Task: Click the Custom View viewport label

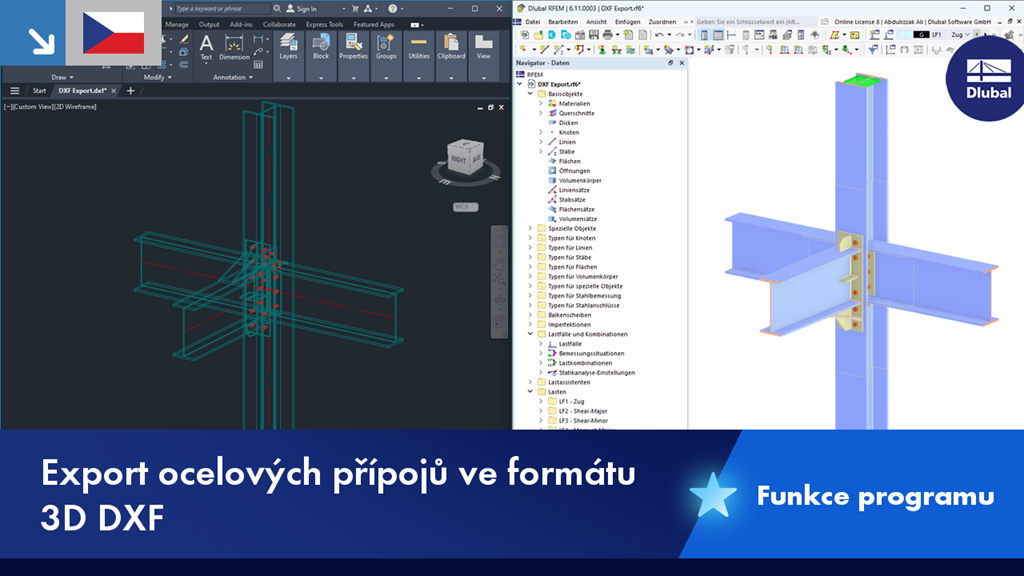Action: pos(31,106)
